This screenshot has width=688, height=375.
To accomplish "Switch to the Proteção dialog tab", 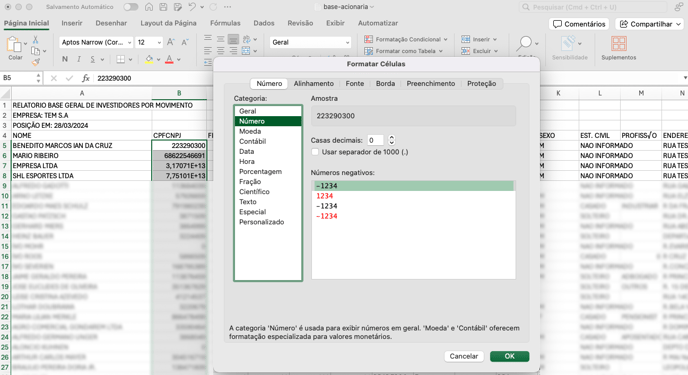I will point(481,83).
